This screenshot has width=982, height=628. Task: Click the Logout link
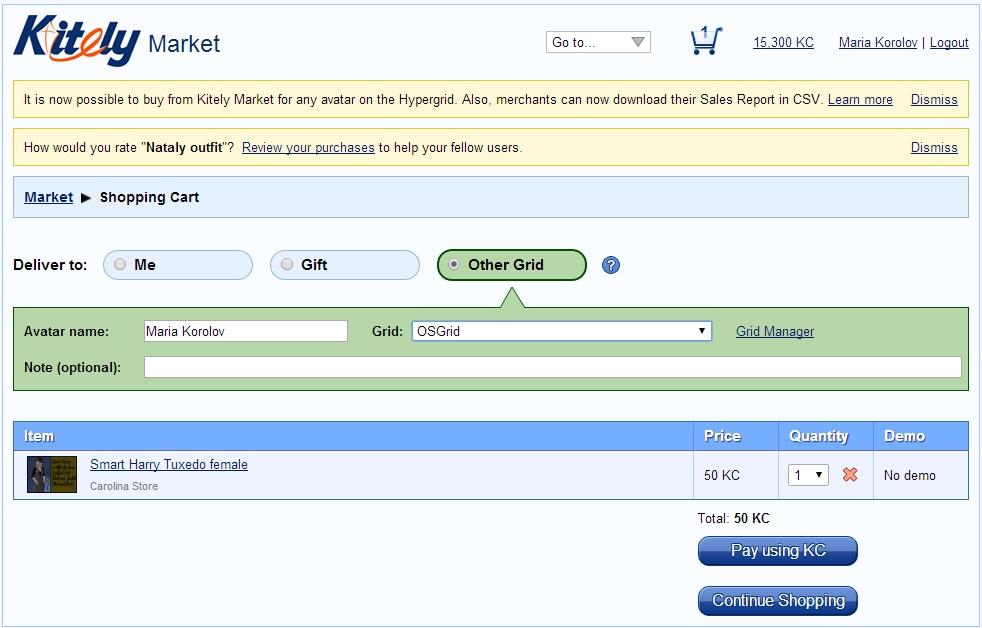coord(949,43)
